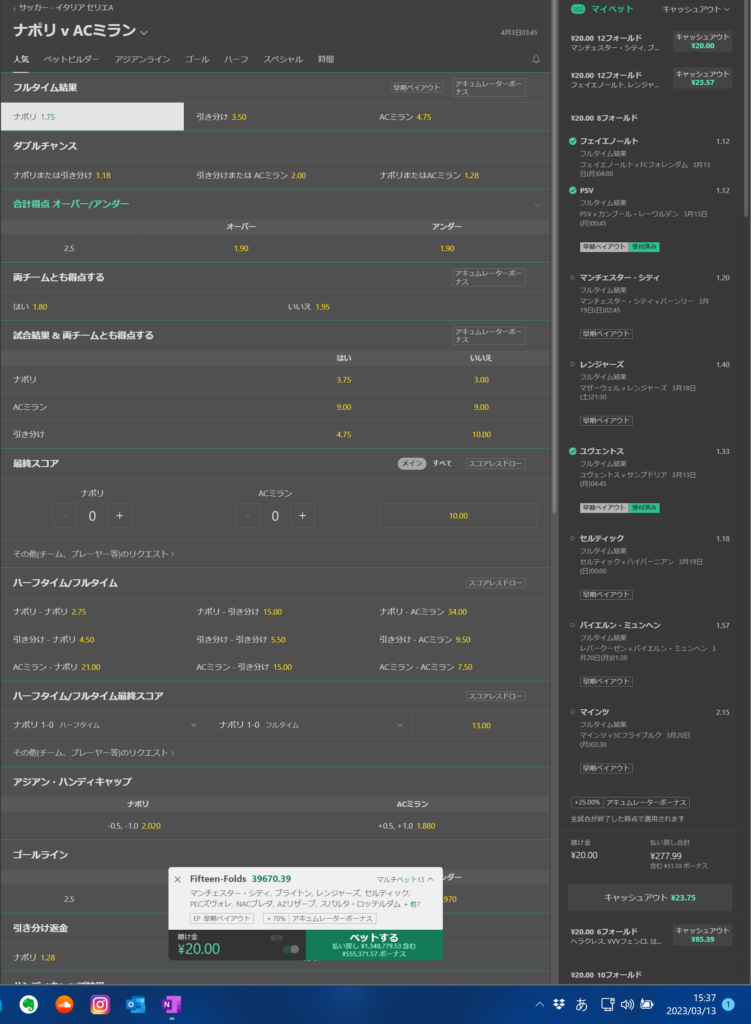Select the すべて score view option
The width and height of the screenshot is (751, 1024).
coord(442,464)
